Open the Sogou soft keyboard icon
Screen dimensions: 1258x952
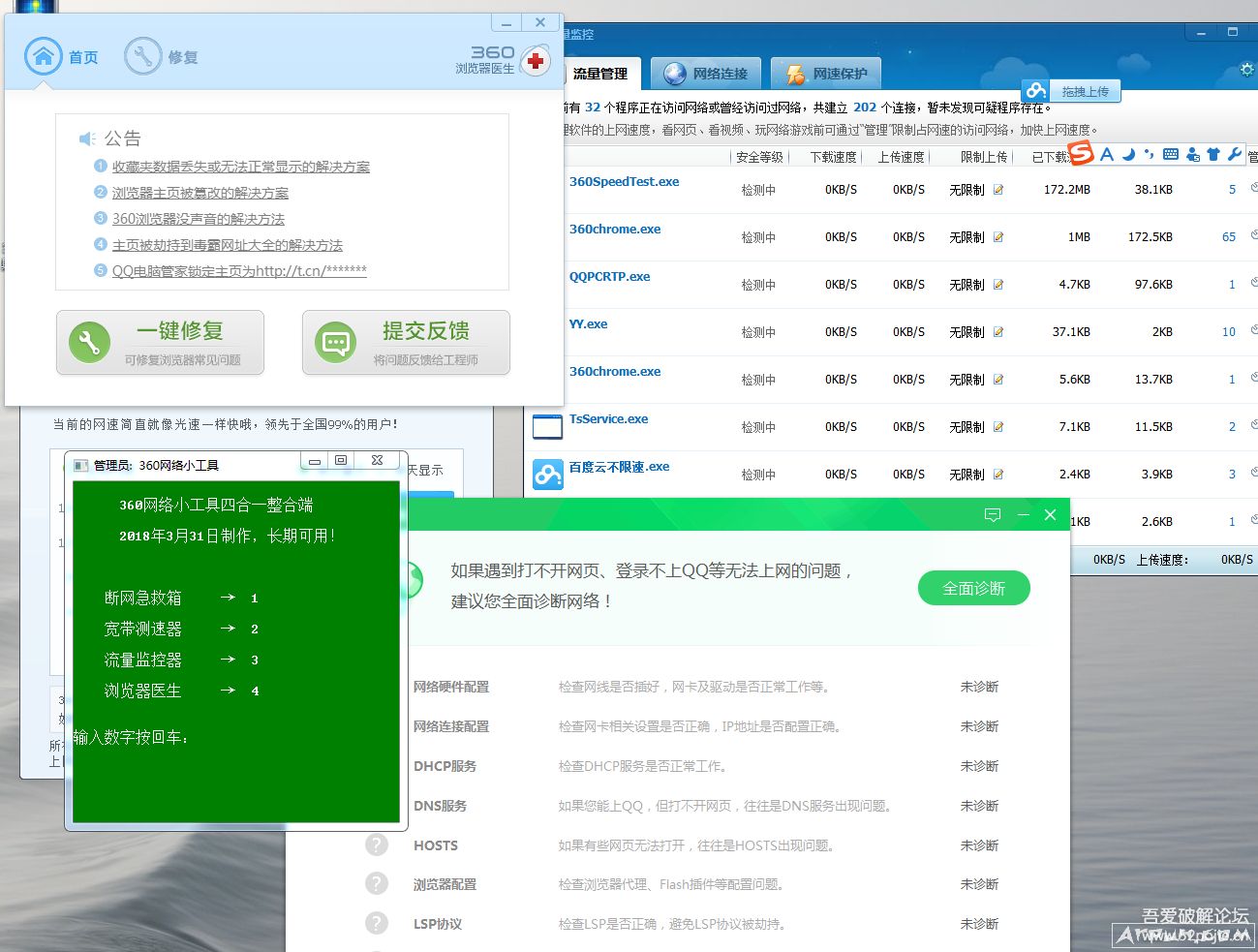pyautogui.click(x=1171, y=154)
